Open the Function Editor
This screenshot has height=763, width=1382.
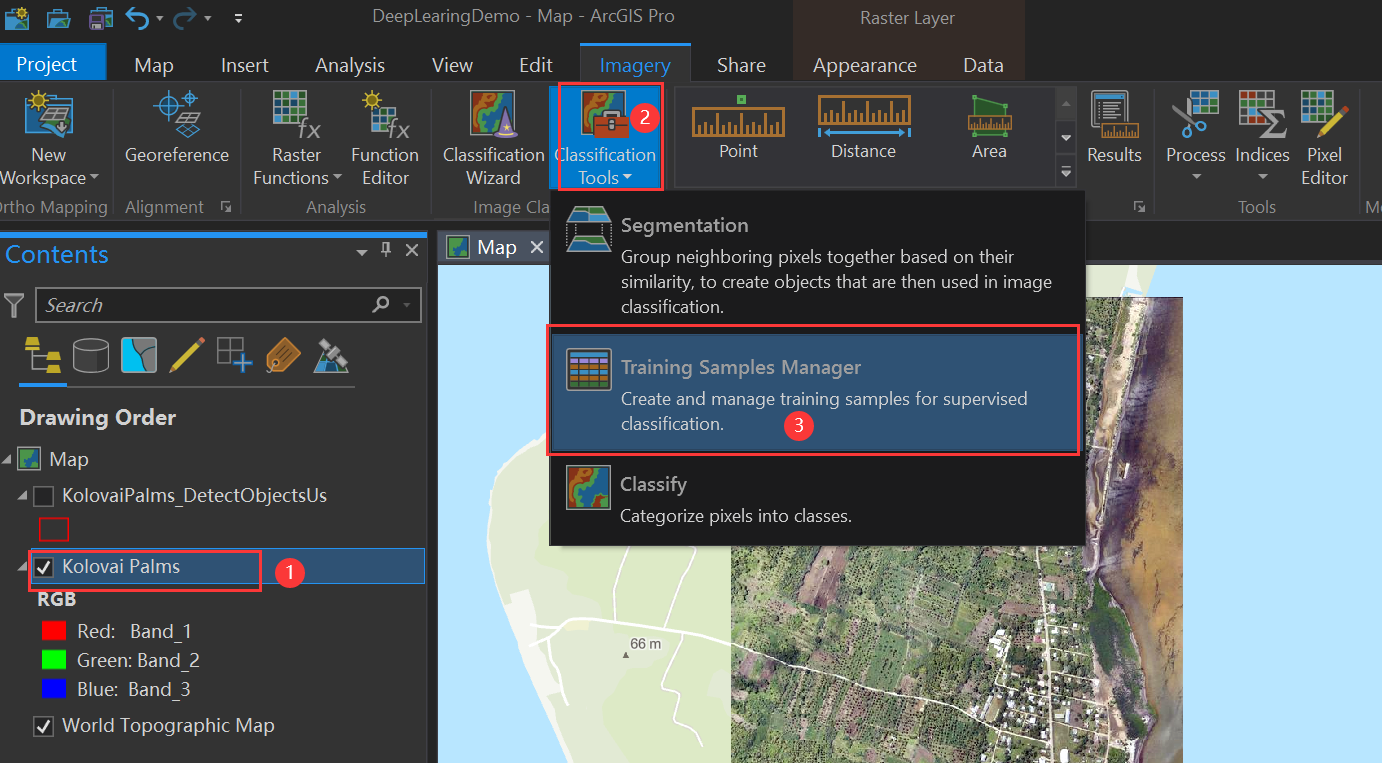click(385, 140)
